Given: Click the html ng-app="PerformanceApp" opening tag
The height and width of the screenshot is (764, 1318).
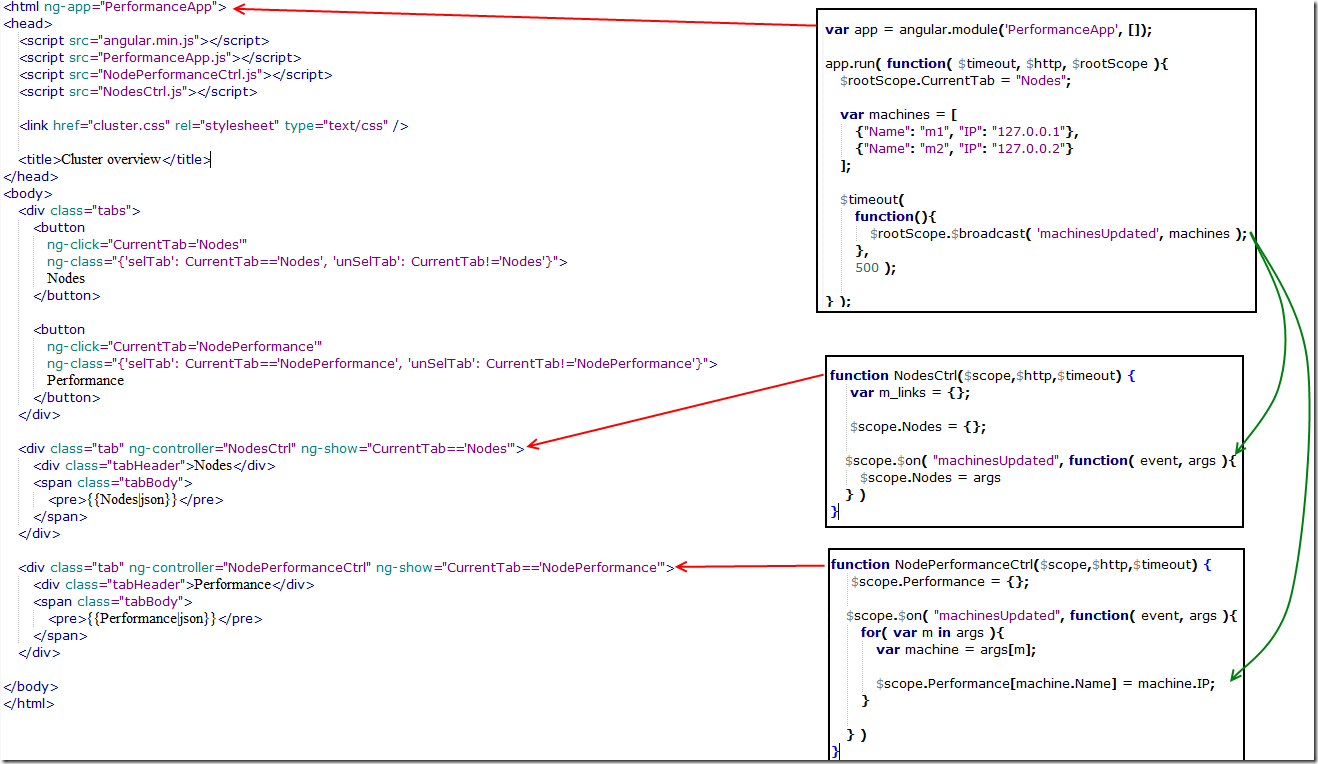Looking at the screenshot, I should 116,7.
